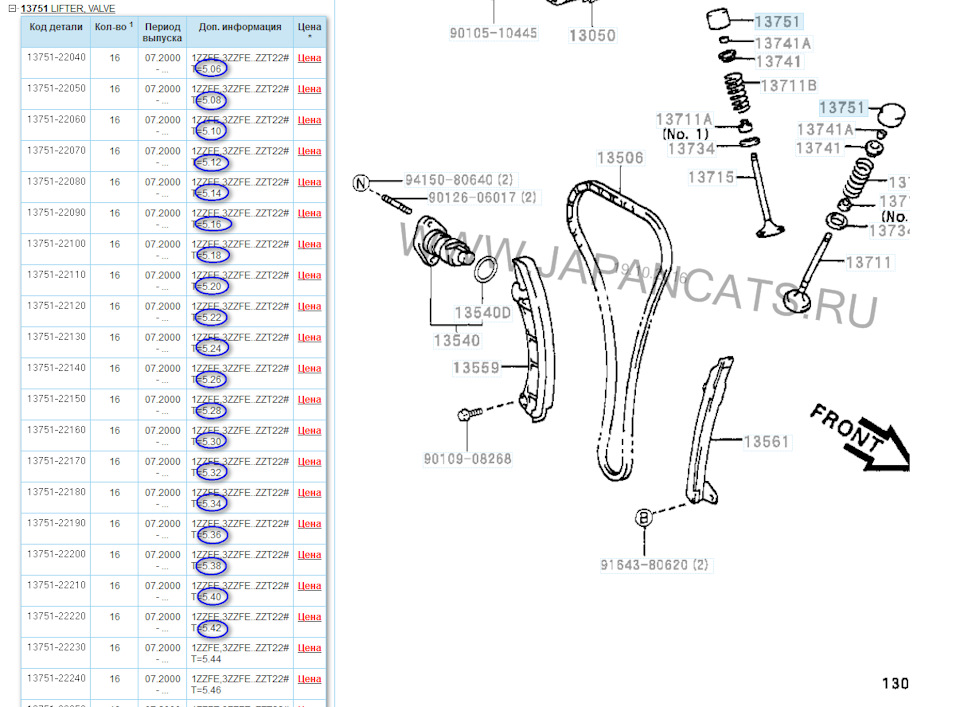Viewport: 960px width, 707px height.
Task: Click diagram label 91643-80620 (2)
Action: point(654,565)
